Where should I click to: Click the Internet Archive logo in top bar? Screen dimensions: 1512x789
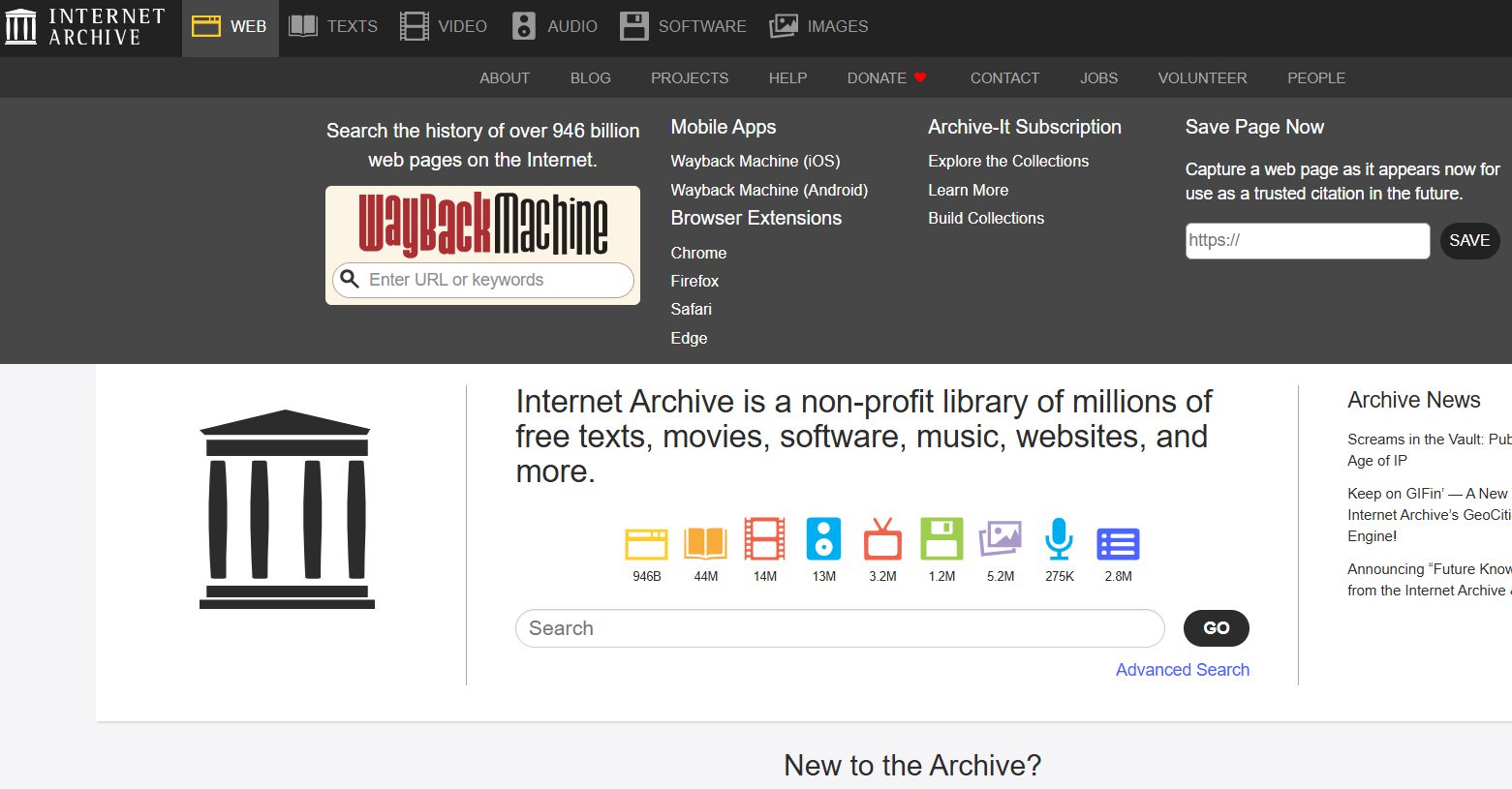(x=85, y=27)
